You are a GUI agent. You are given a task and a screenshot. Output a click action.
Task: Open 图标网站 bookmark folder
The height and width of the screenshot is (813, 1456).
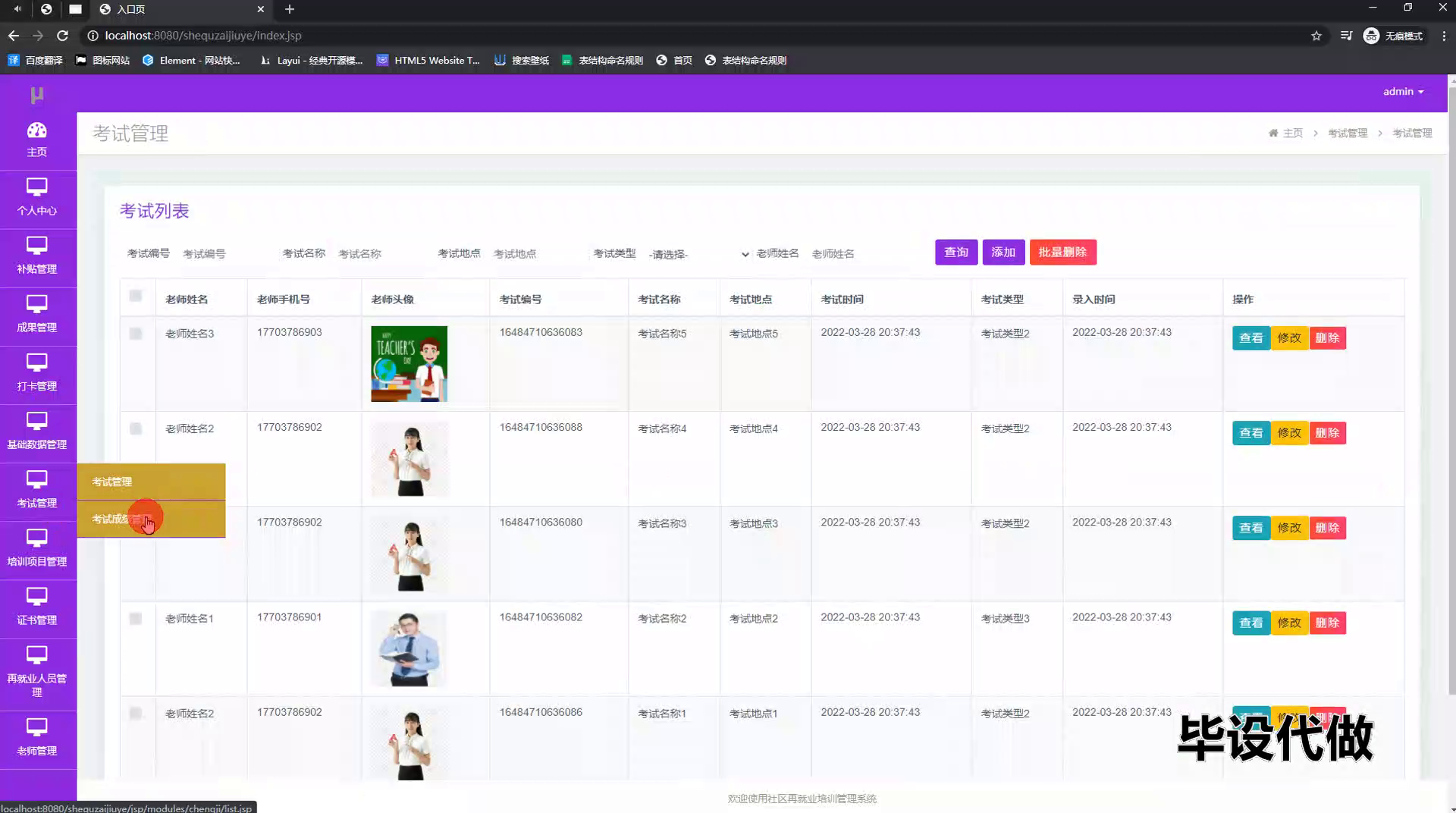coord(102,60)
